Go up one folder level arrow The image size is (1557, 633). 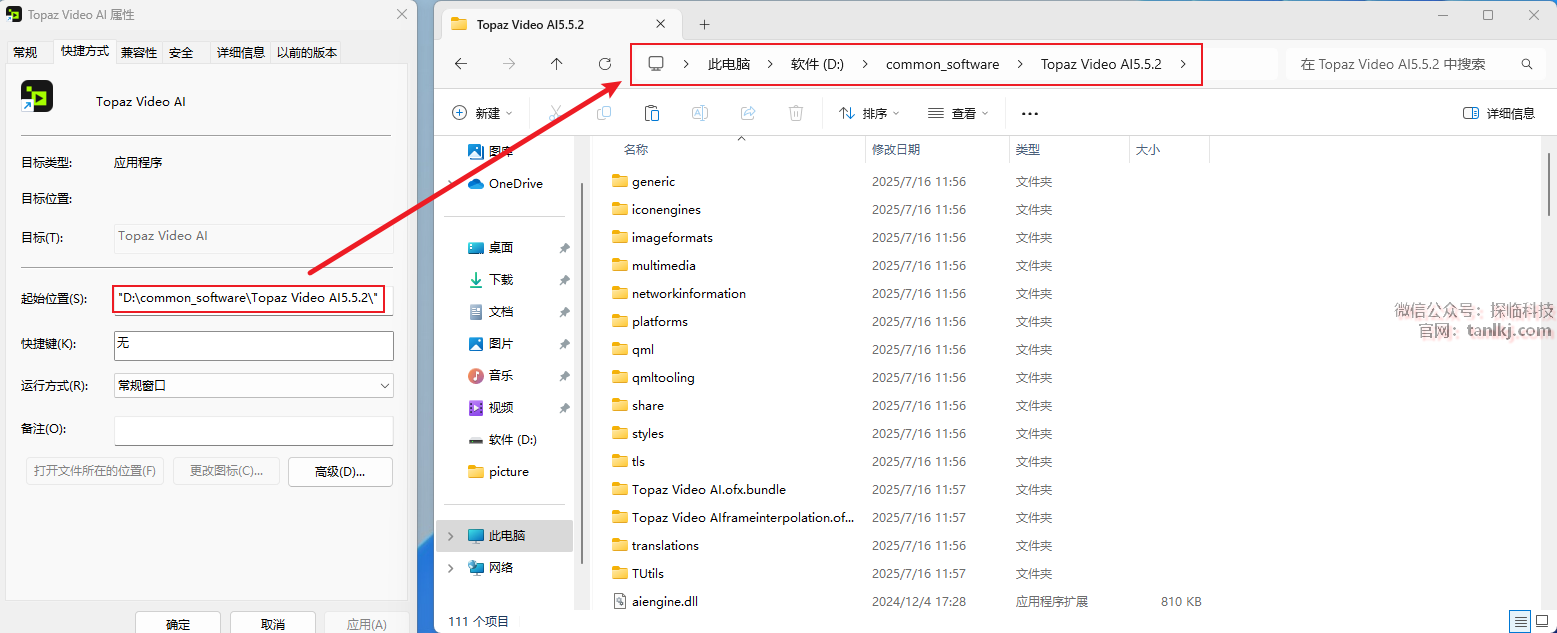[556, 64]
